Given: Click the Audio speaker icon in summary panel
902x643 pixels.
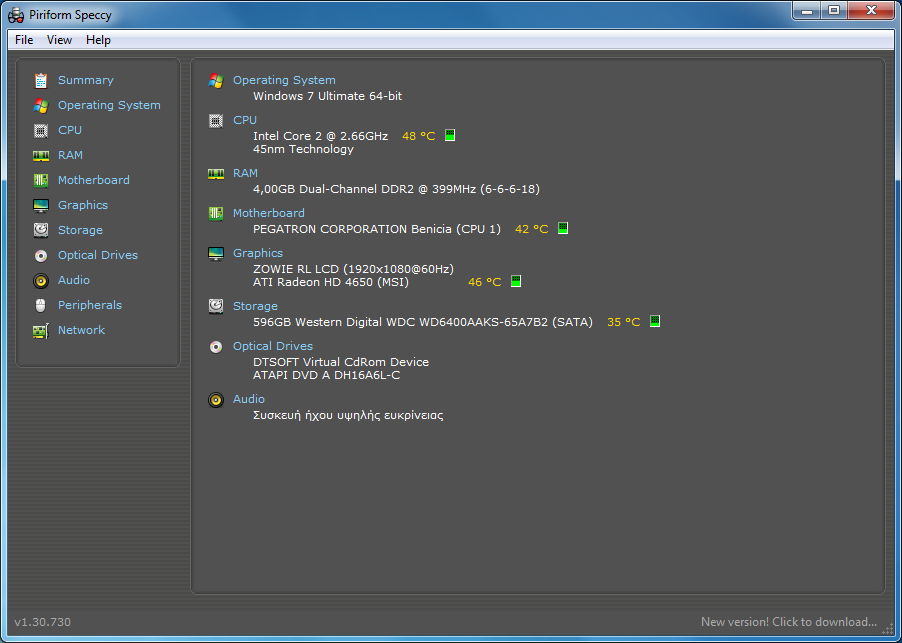Looking at the screenshot, I should click(x=216, y=400).
